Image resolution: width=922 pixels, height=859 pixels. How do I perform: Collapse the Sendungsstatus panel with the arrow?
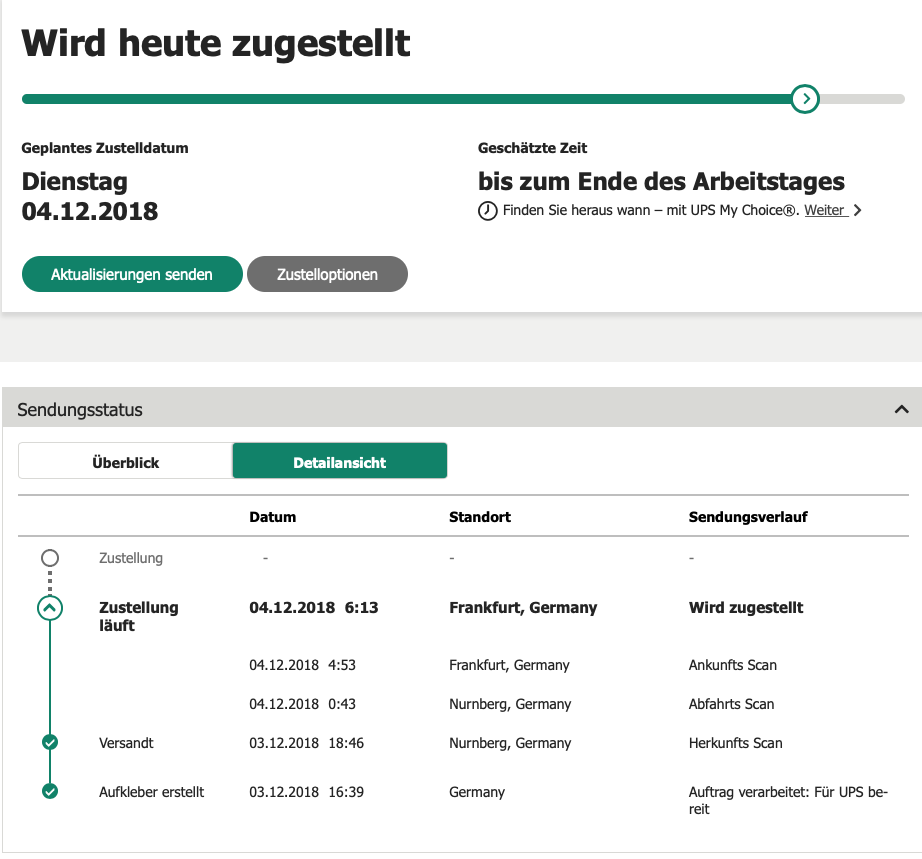point(901,410)
